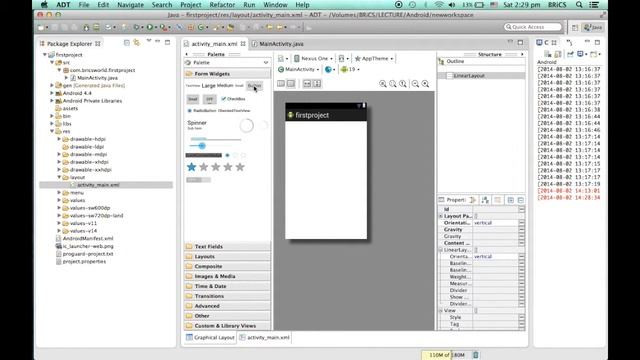
Task: Open the locale globe dropdown
Action: click(330, 69)
